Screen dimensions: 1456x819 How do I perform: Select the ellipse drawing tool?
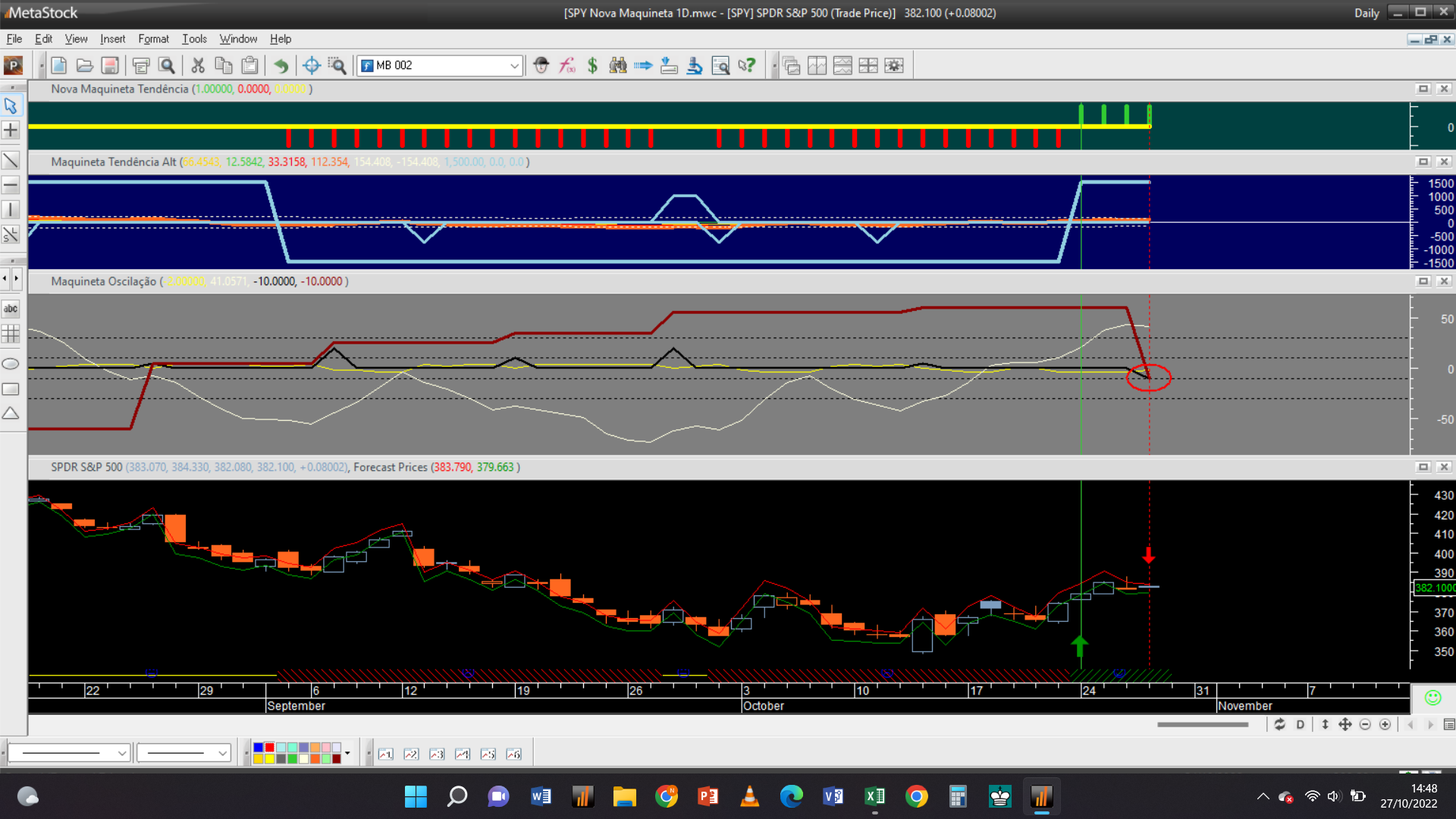click(x=11, y=364)
